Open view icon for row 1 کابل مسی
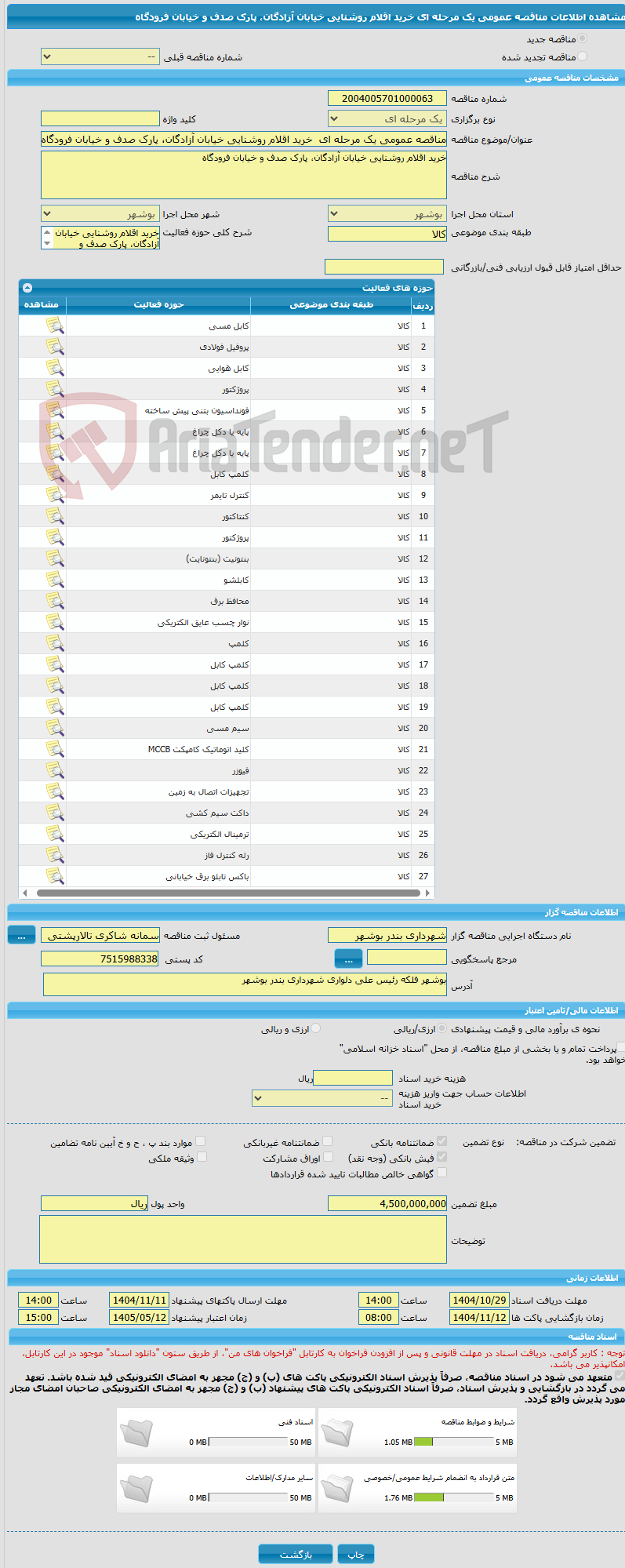 click(x=55, y=326)
